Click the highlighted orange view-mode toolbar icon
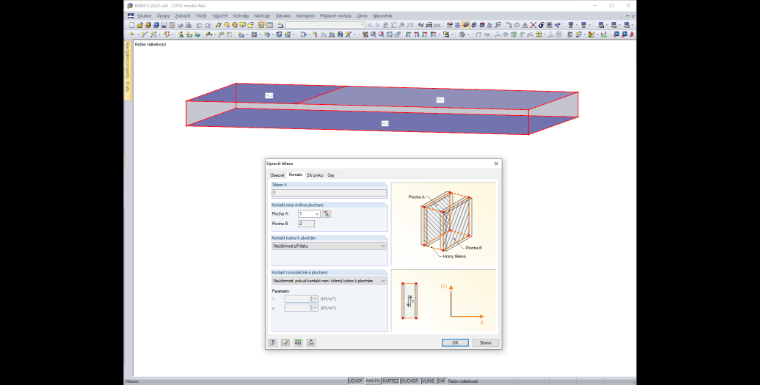760x385 pixels. pos(466,25)
